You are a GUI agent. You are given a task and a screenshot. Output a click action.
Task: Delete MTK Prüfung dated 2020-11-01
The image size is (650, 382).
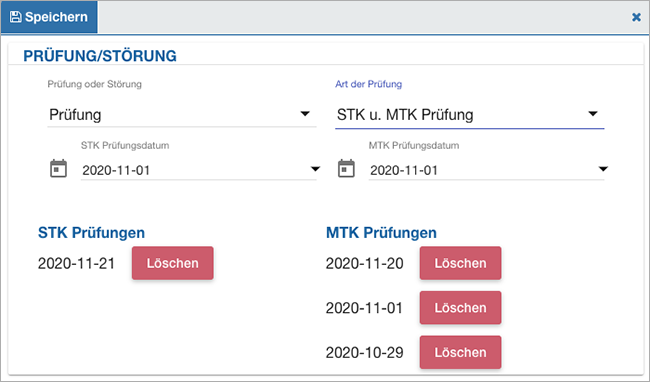[461, 308]
